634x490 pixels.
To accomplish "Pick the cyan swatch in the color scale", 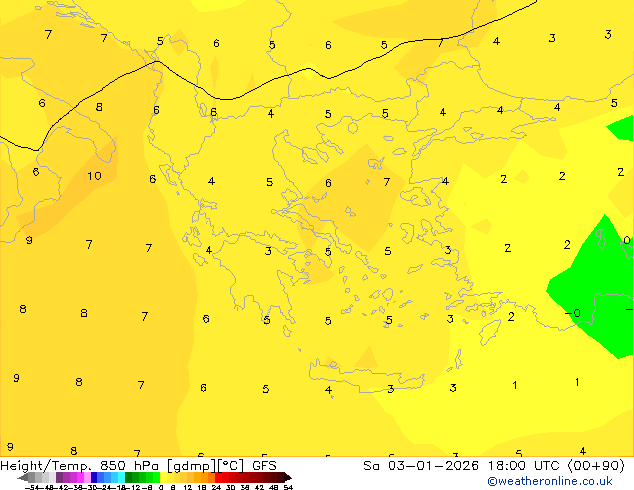I will [x=121, y=477].
